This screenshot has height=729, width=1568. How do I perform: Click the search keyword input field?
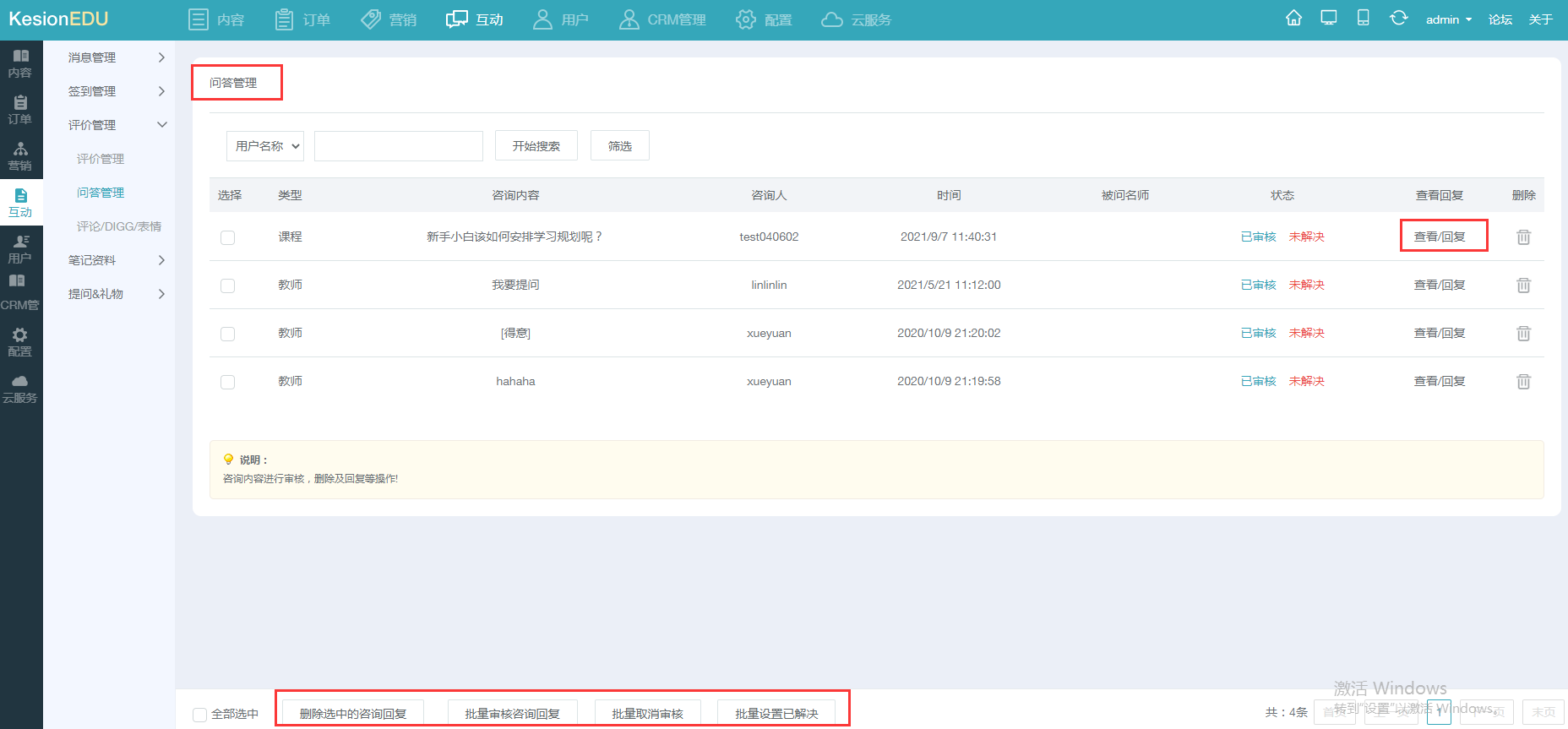pos(398,146)
